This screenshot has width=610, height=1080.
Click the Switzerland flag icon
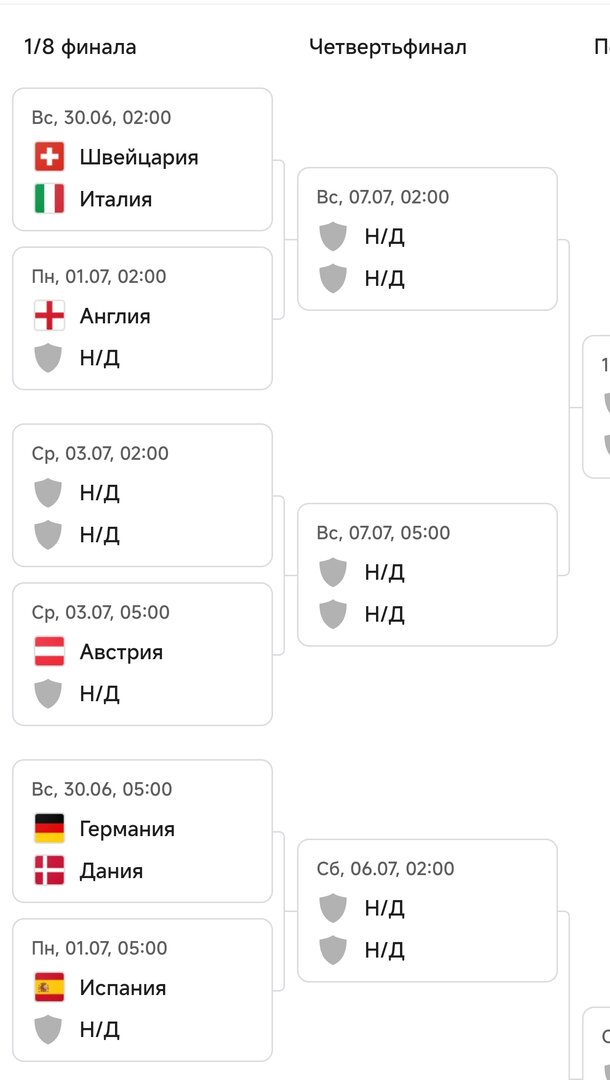point(49,157)
